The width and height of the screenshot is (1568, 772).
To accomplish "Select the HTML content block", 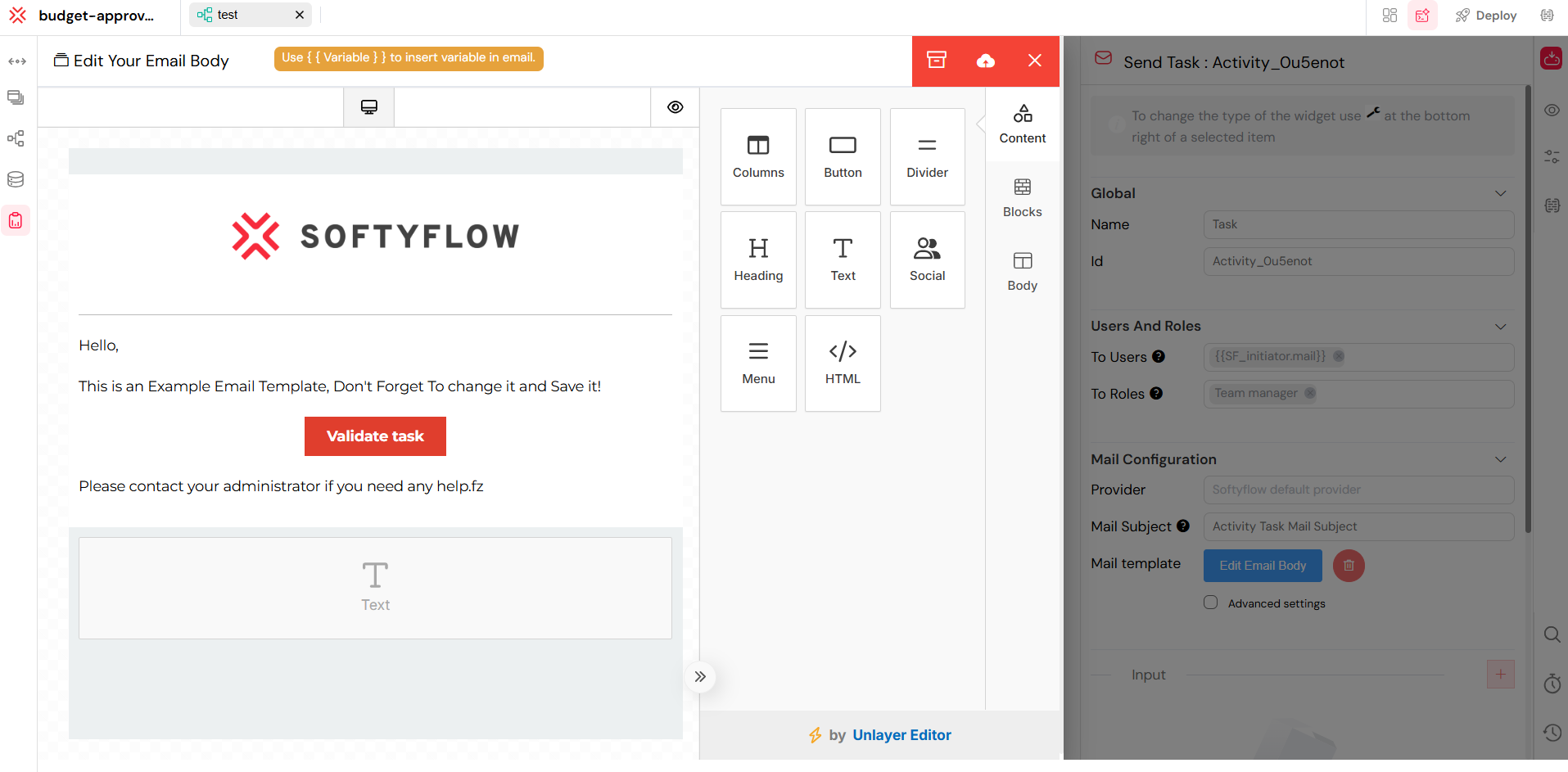I will 843,363.
